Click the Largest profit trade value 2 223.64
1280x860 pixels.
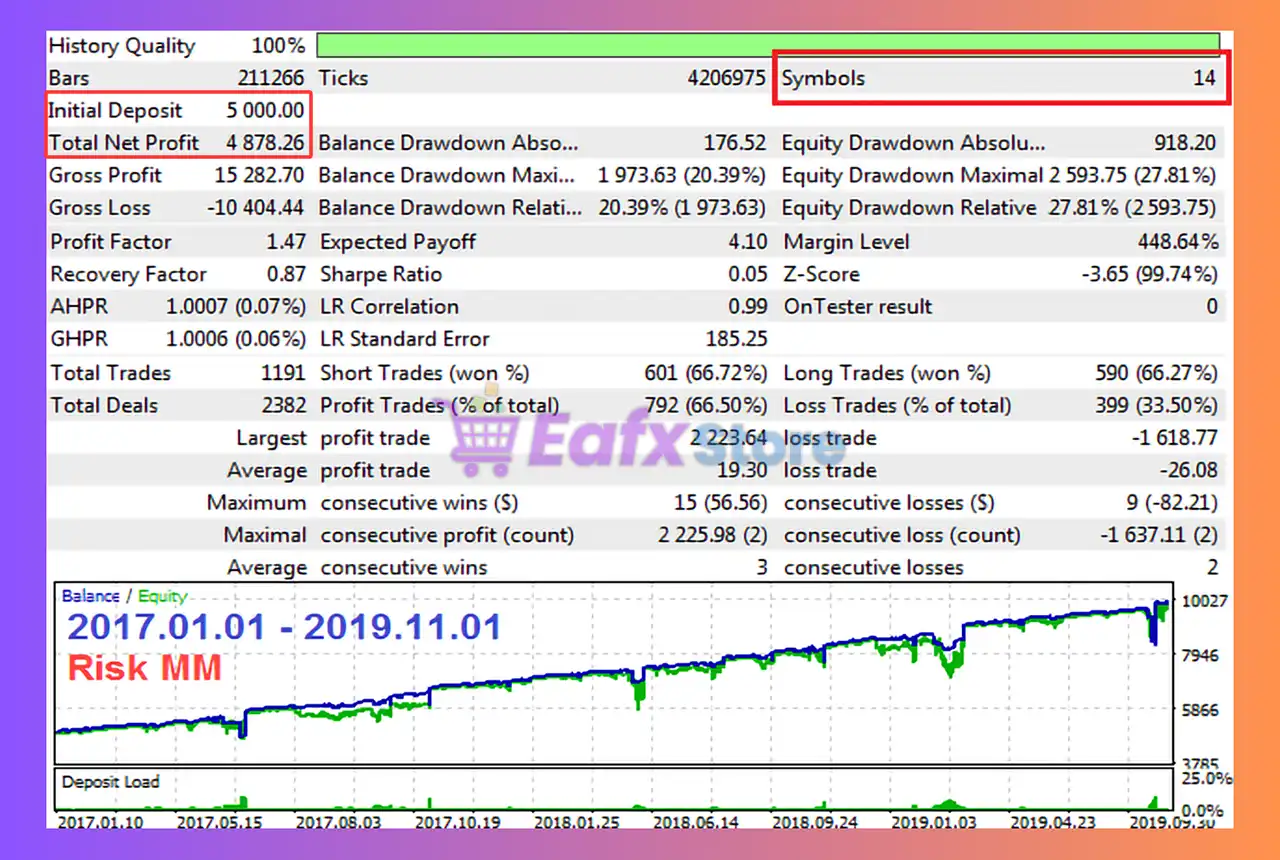pos(727,438)
